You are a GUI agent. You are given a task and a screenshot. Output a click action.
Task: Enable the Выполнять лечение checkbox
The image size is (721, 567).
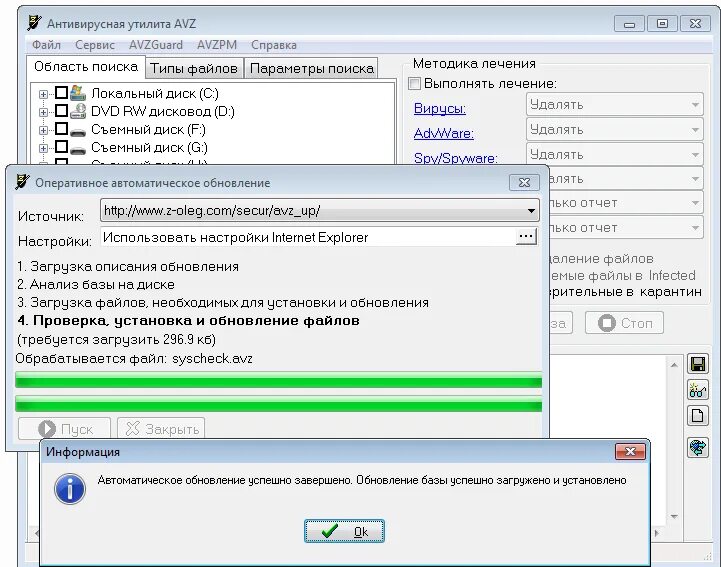(414, 83)
